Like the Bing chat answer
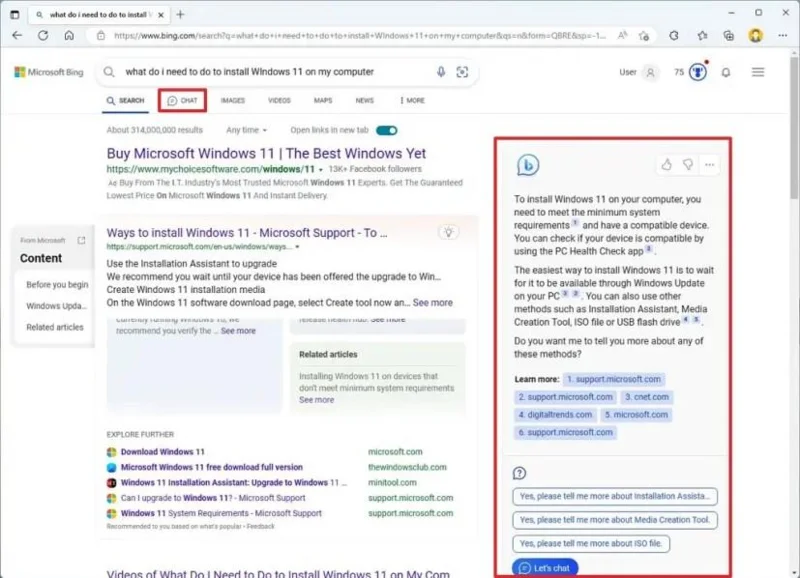Viewport: 800px width, 578px height. point(666,164)
